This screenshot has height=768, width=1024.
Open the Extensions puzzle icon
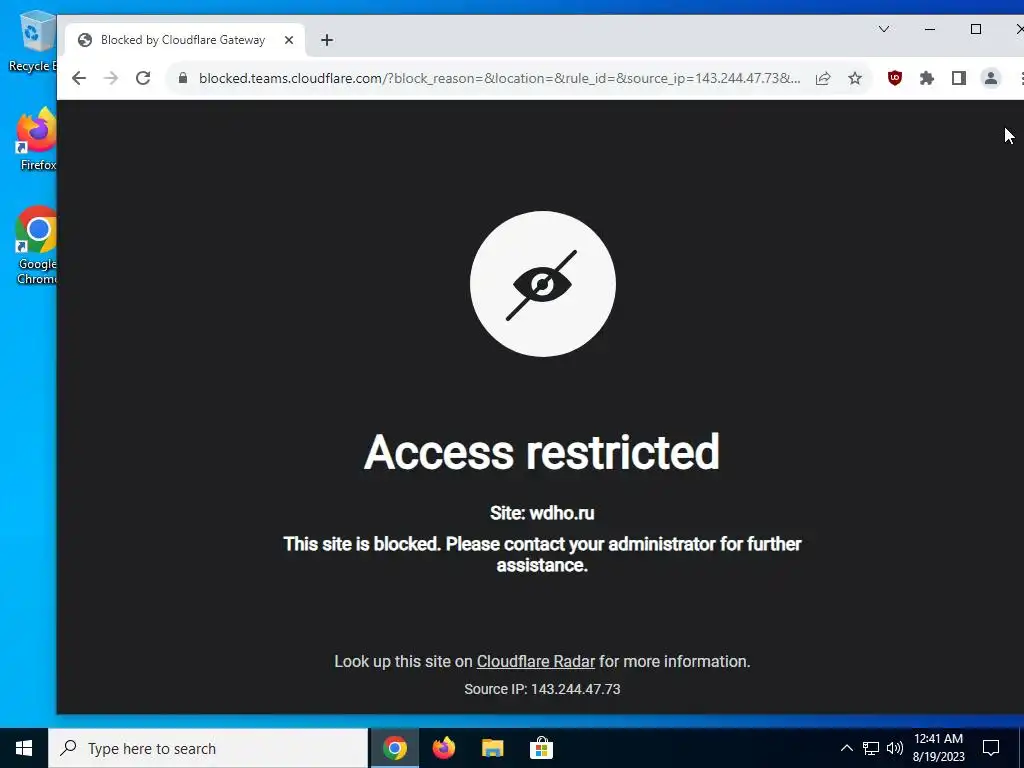[927, 78]
